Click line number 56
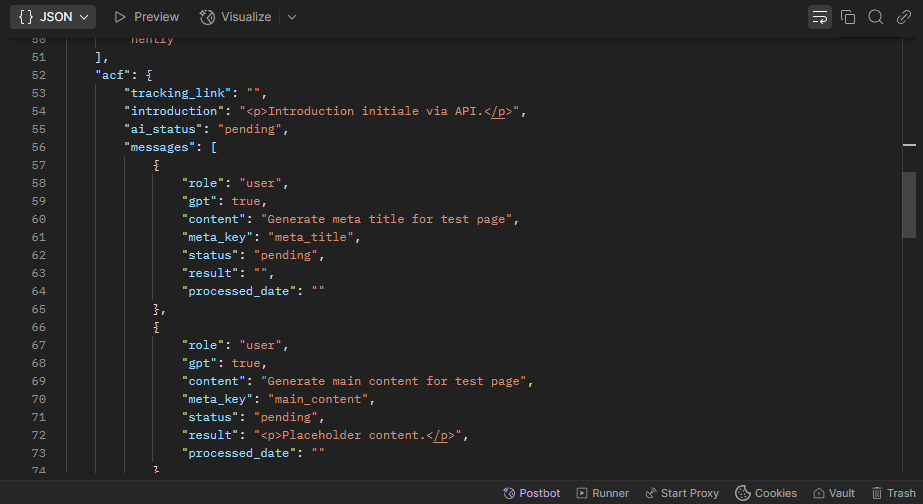 click(x=38, y=147)
